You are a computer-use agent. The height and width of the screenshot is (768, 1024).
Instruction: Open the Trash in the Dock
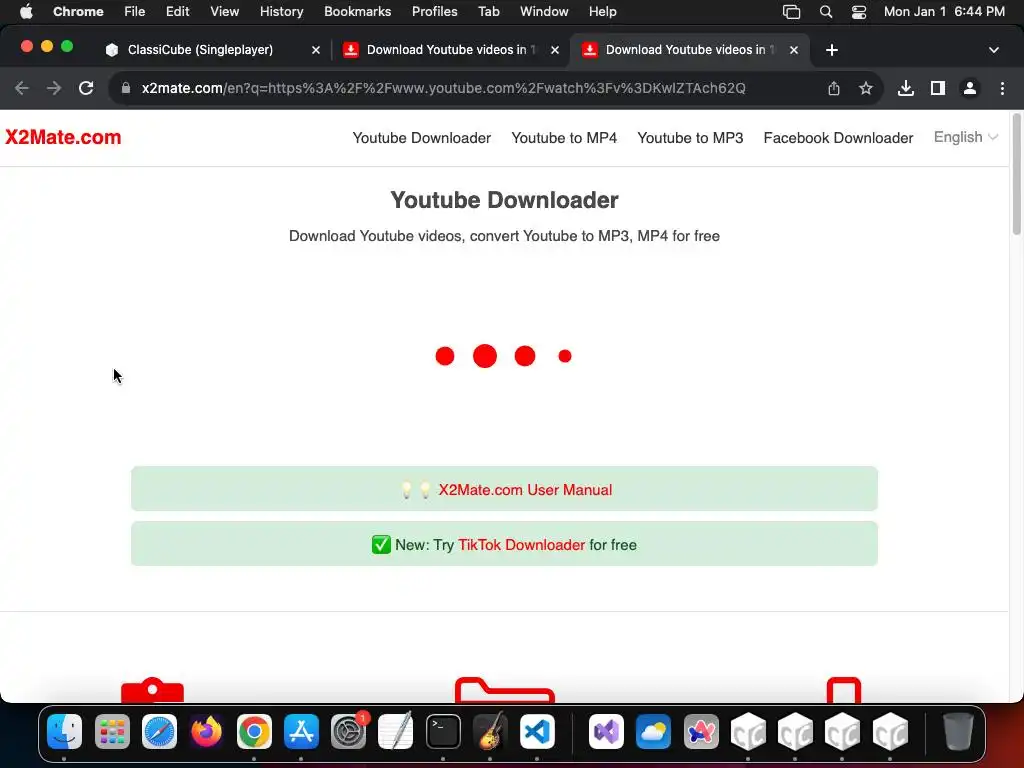958,731
